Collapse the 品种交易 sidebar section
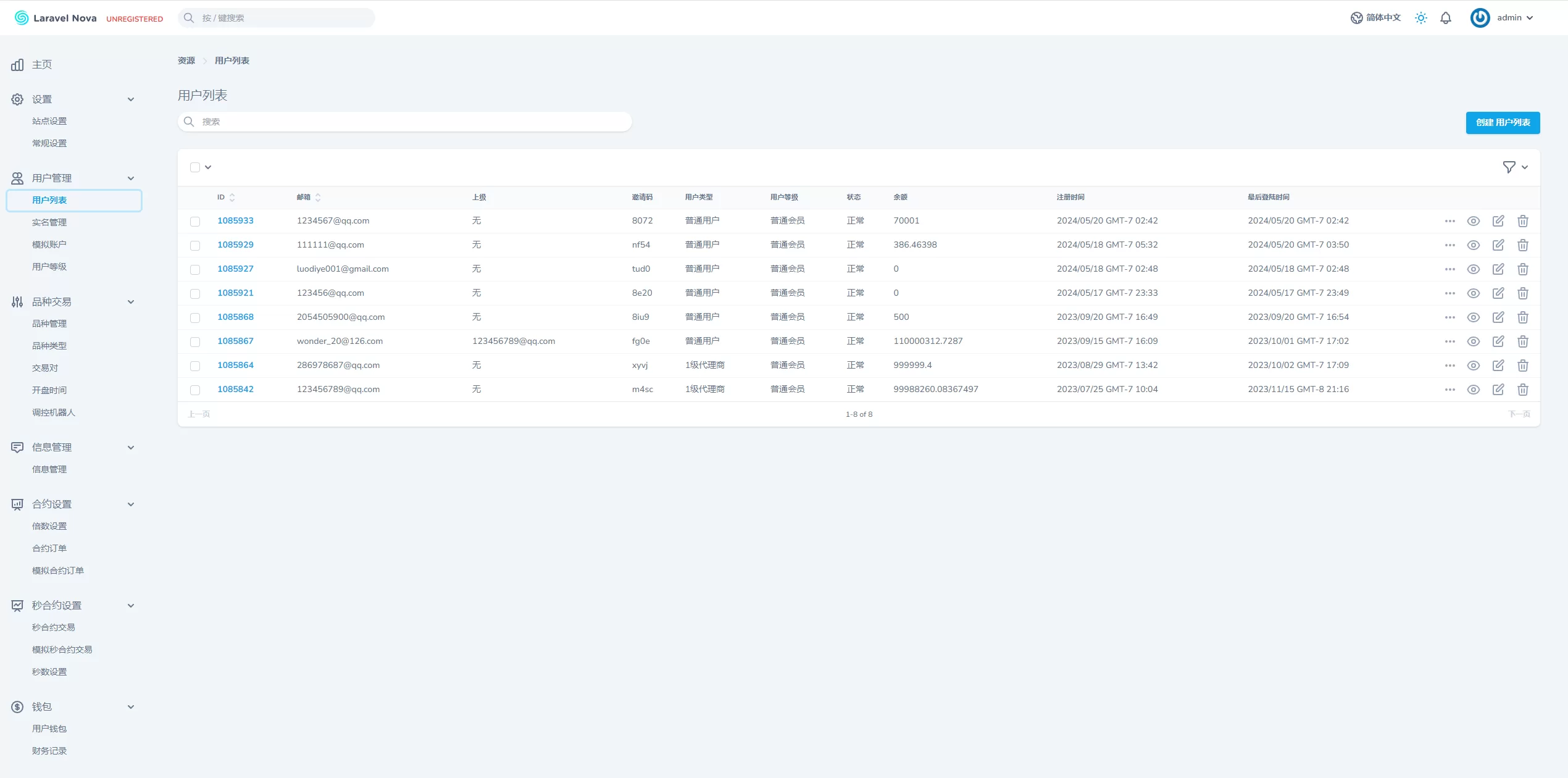Viewport: 1568px width, 778px height. pos(131,302)
